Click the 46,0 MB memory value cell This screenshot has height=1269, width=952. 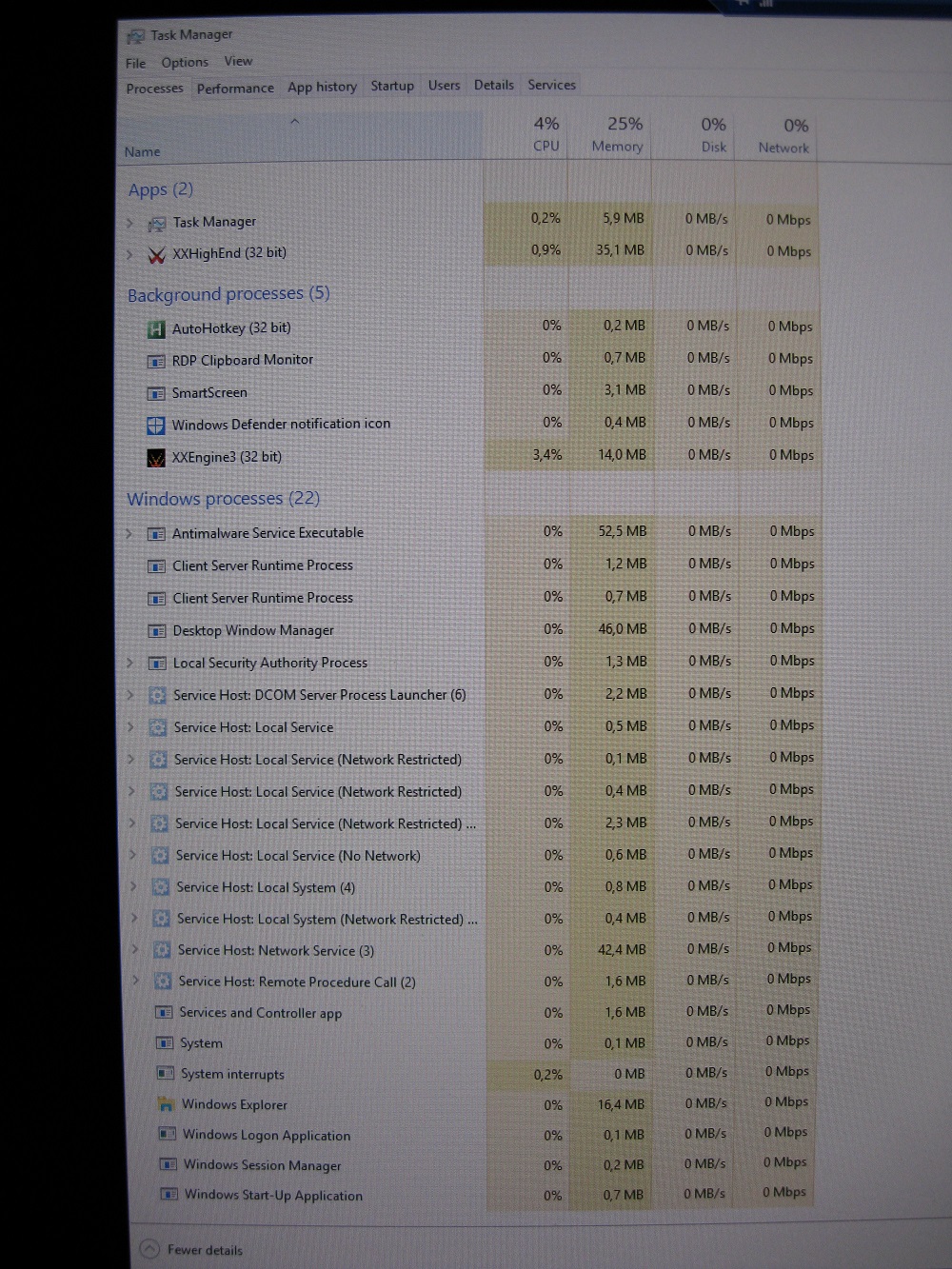[610, 629]
